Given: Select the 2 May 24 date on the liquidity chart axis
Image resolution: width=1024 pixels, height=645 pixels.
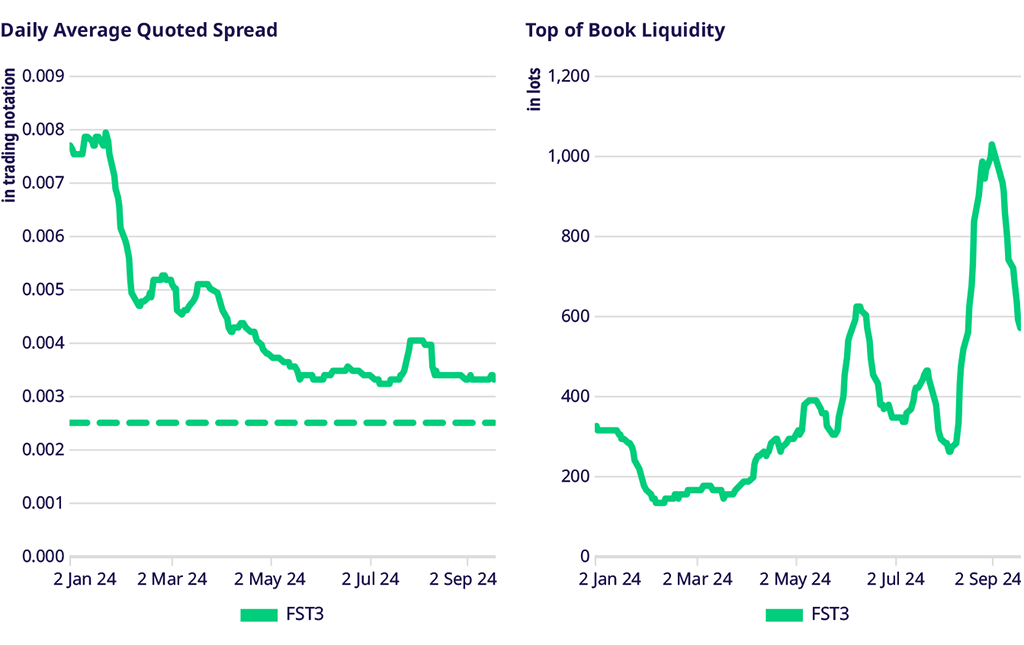Looking at the screenshot, I should click(796, 579).
